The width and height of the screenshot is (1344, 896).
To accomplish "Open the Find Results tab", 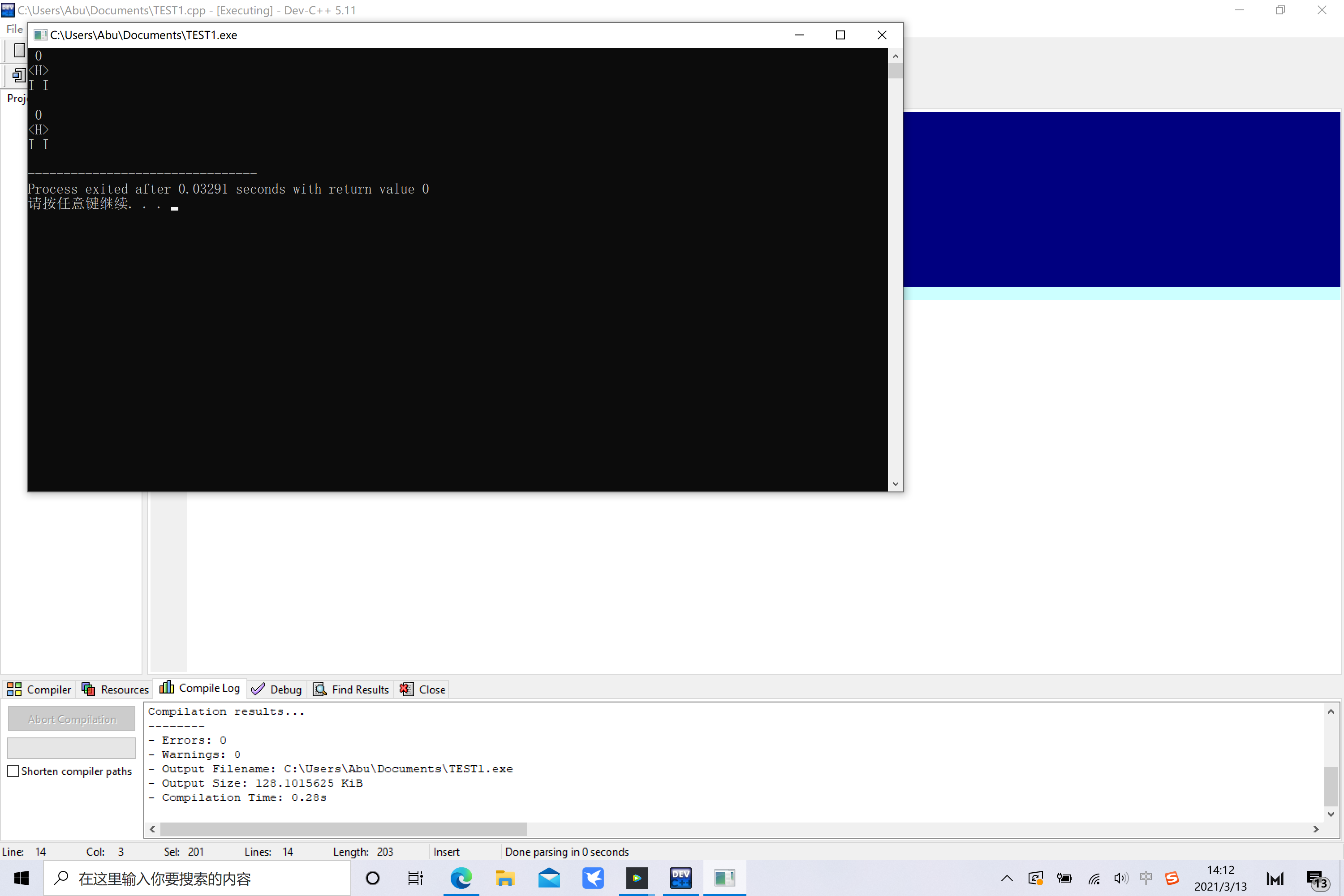I will (x=351, y=689).
